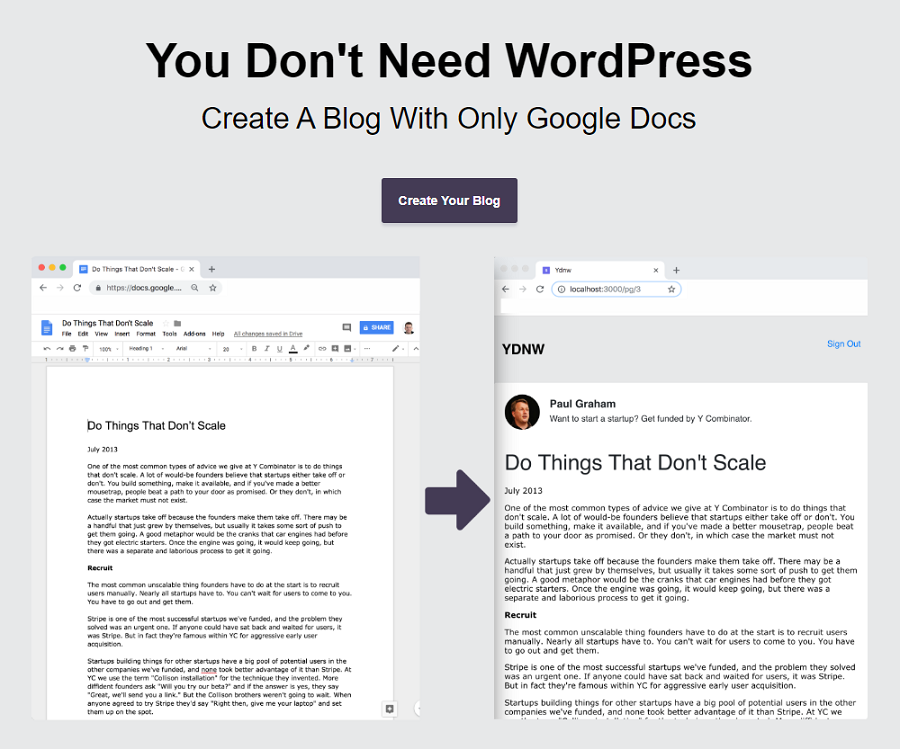This screenshot has height=749, width=900.
Task: Click the localhost:3000/pg/3 address bar
Action: 616,289
